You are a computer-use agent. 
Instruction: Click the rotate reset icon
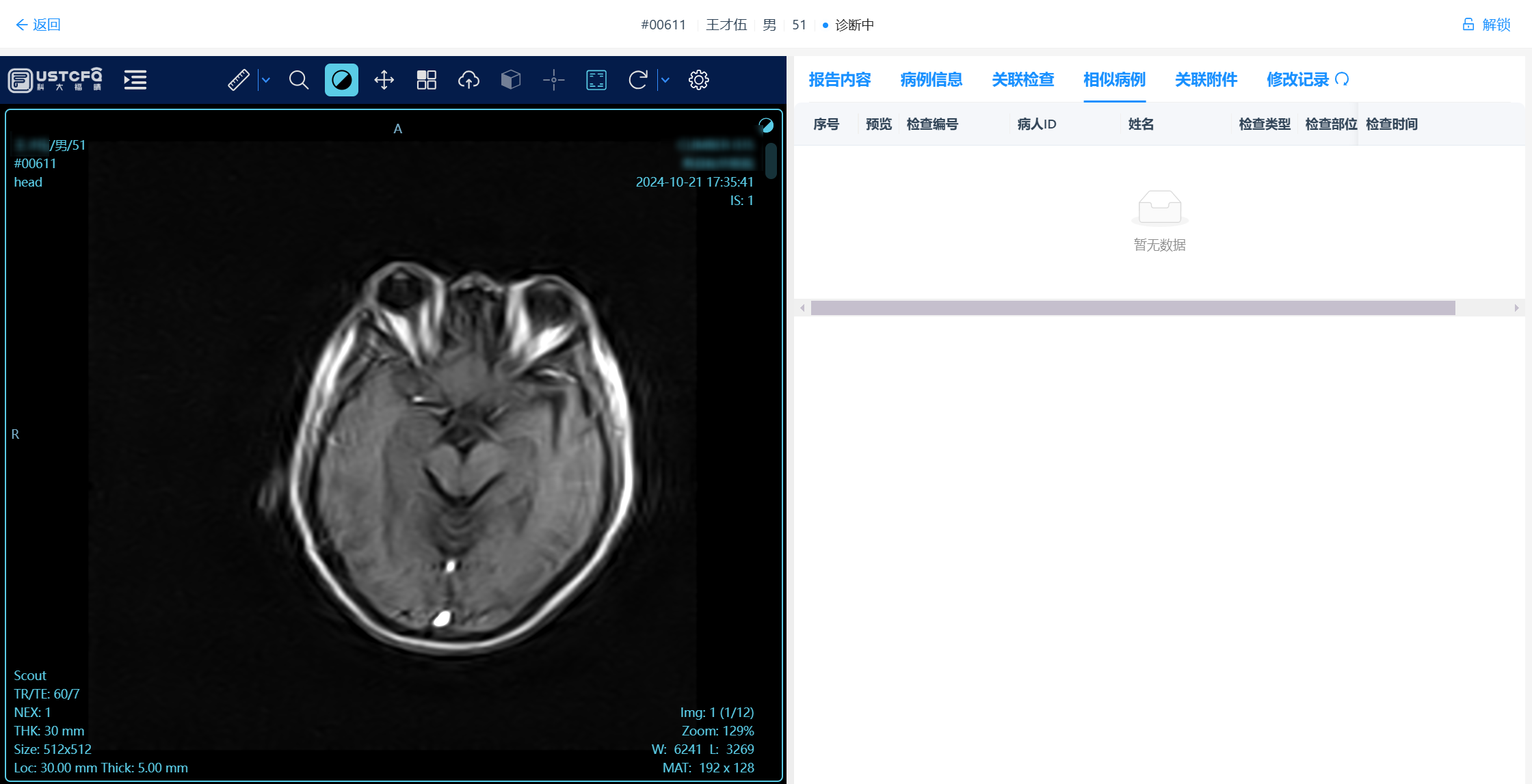coord(637,80)
